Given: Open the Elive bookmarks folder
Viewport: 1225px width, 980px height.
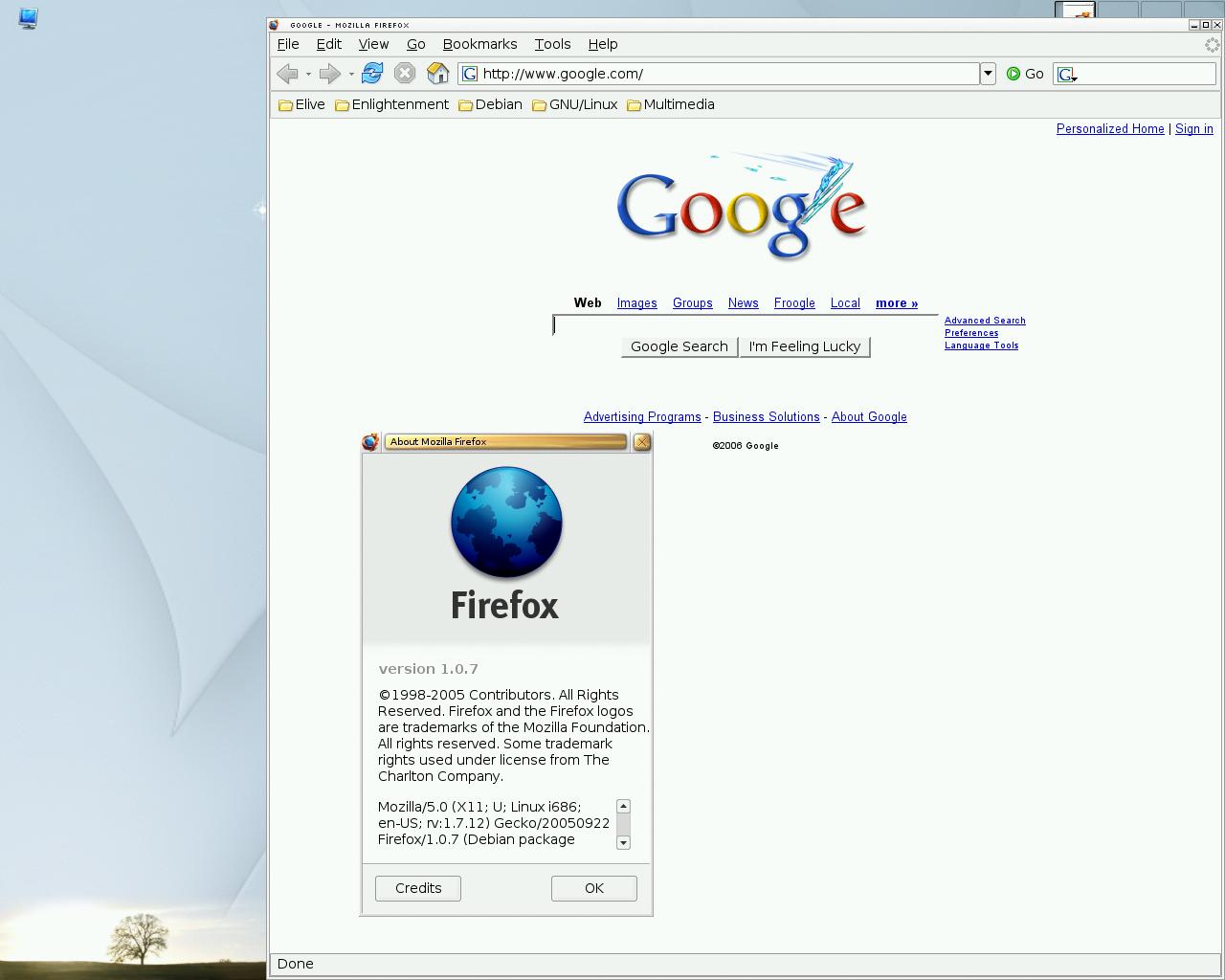Looking at the screenshot, I should point(301,104).
